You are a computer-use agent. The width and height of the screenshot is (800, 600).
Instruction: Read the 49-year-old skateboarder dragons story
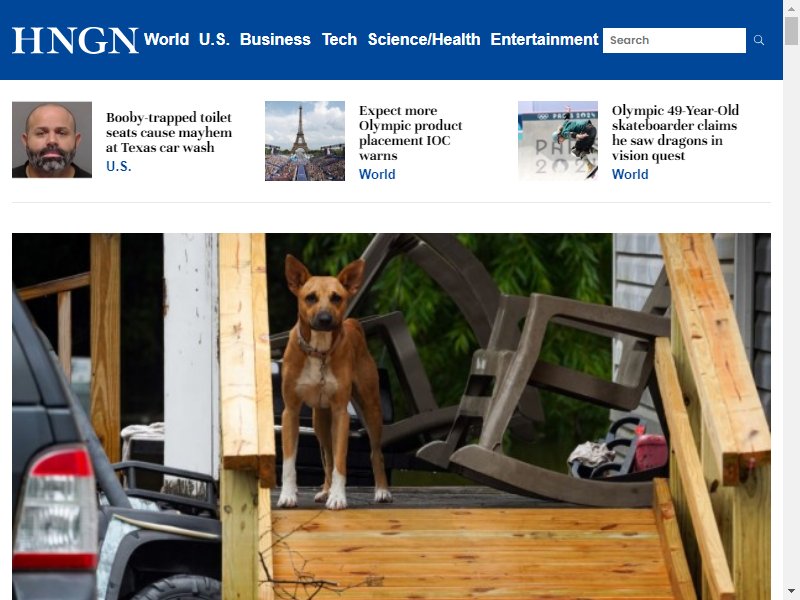pos(676,133)
